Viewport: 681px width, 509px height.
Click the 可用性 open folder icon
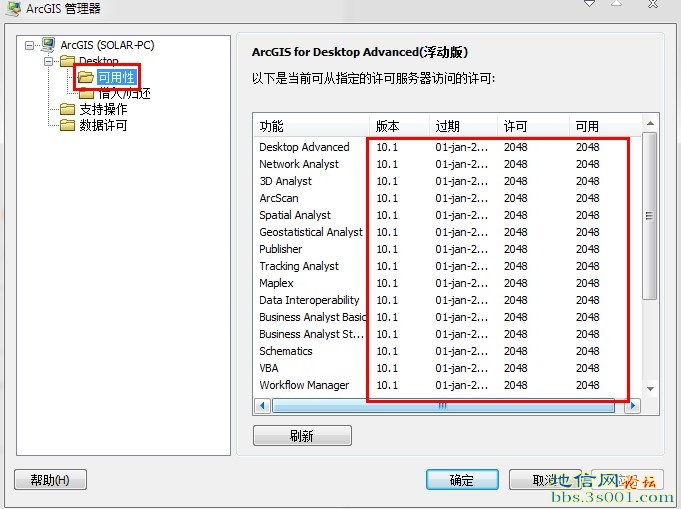point(86,77)
